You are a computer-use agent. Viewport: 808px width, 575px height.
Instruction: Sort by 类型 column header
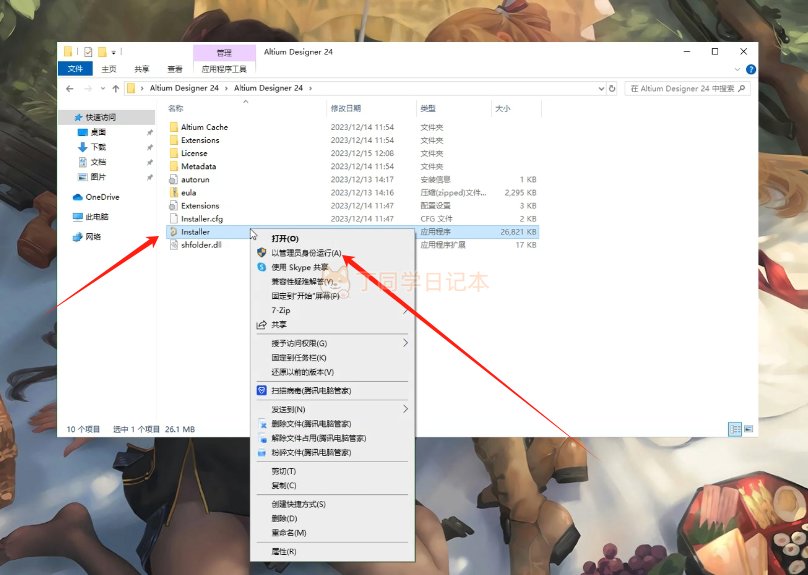[x=453, y=108]
